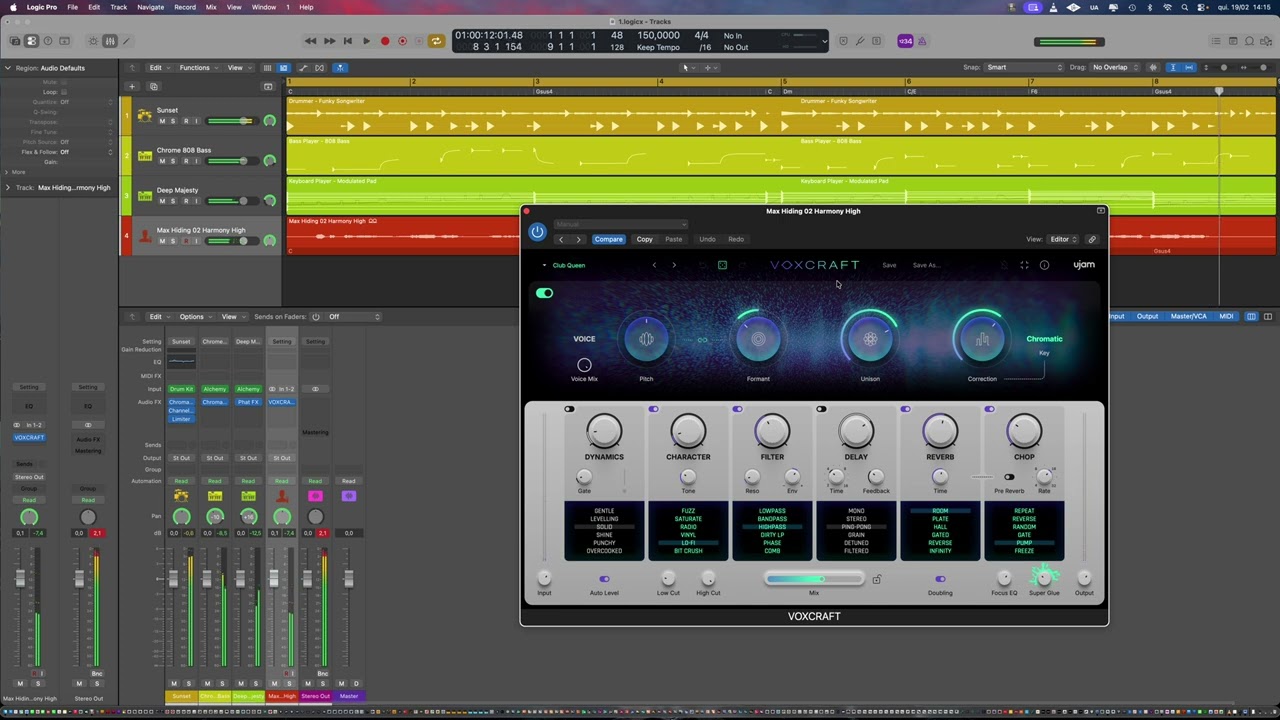Mute the Max Hiding 02 Harmony High track
The width and height of the screenshot is (1280, 720).
161,241
